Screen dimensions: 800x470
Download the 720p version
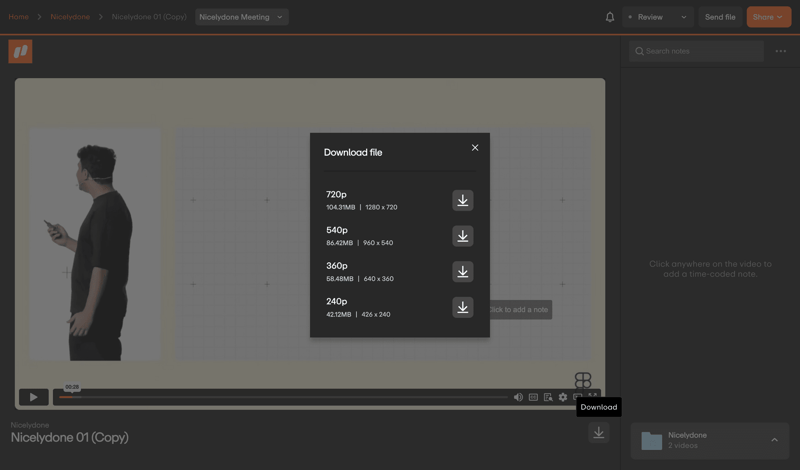(x=462, y=201)
